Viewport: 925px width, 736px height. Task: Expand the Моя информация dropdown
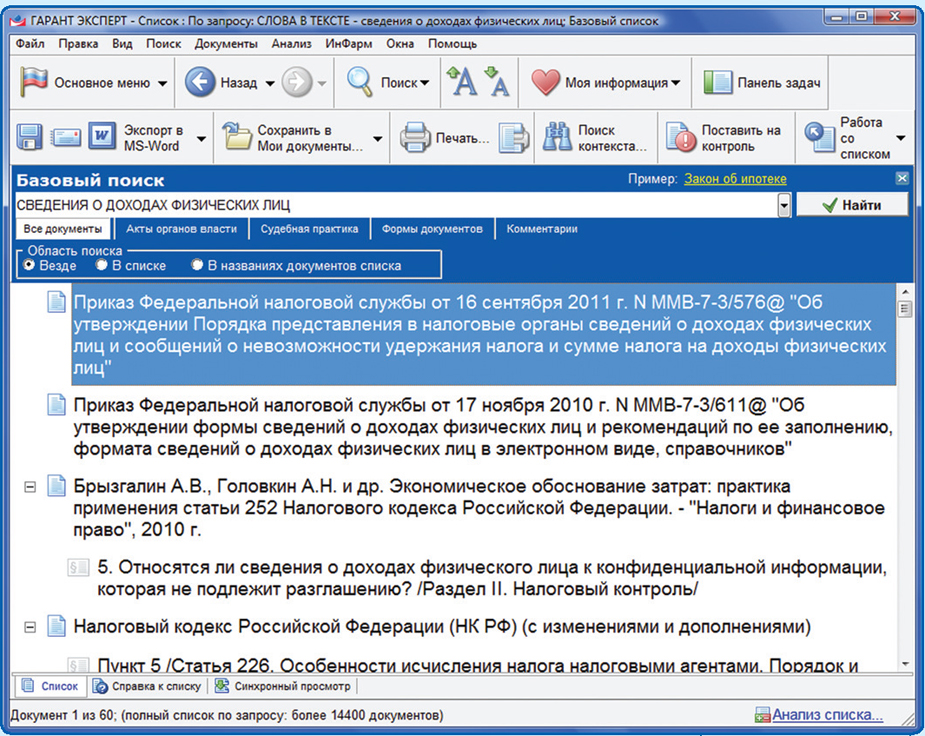(x=676, y=83)
